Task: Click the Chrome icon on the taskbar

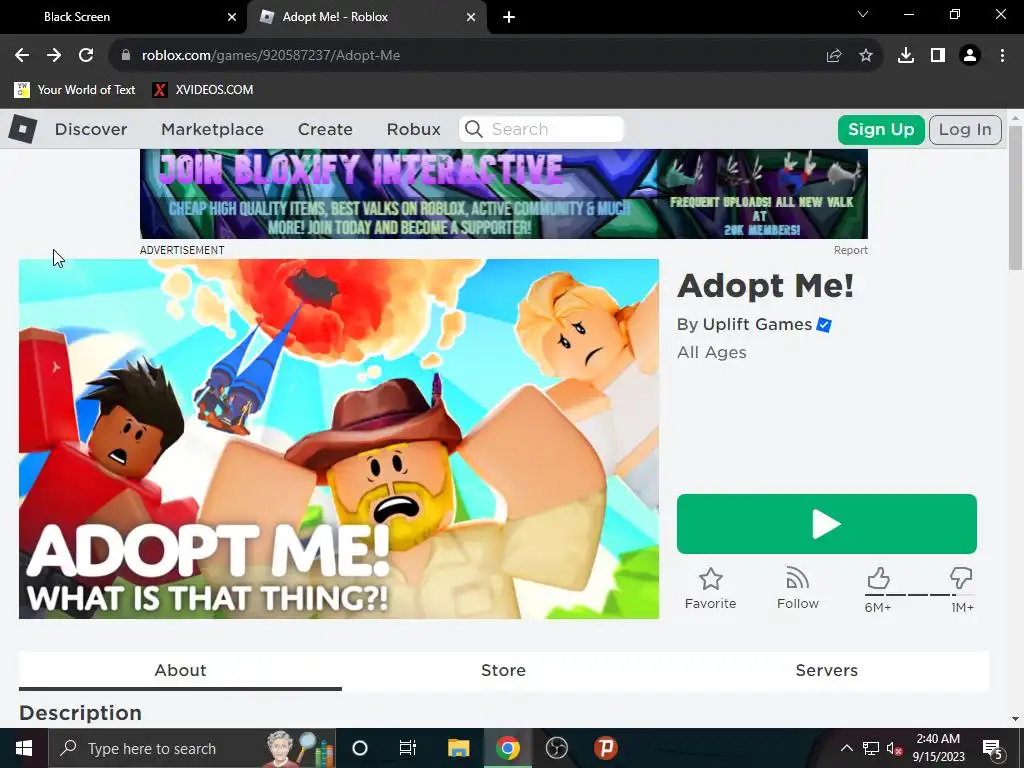Action: coord(507,748)
